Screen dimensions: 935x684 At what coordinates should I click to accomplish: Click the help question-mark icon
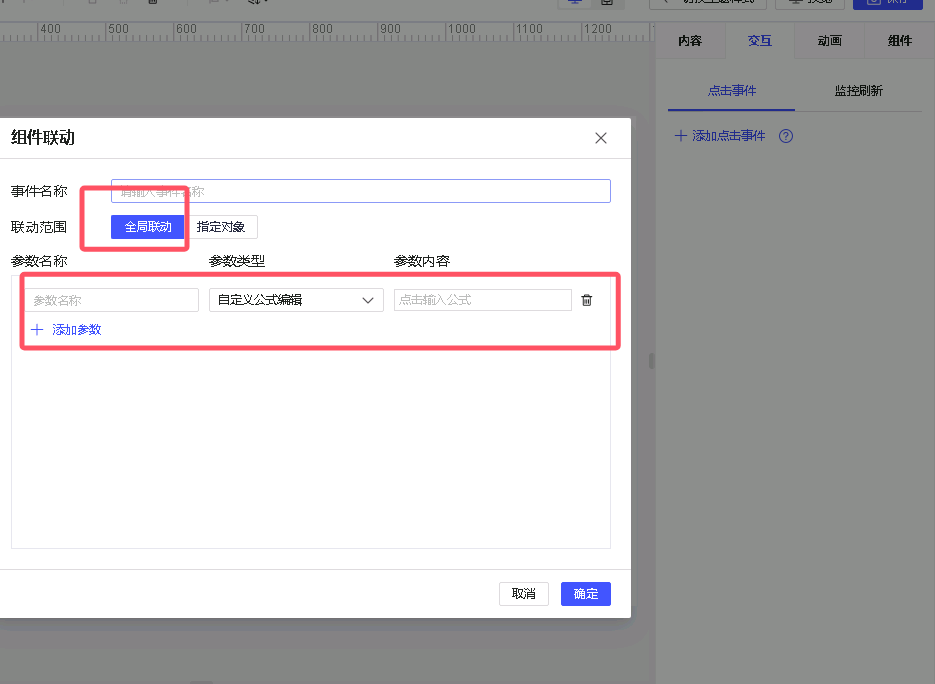(x=786, y=136)
